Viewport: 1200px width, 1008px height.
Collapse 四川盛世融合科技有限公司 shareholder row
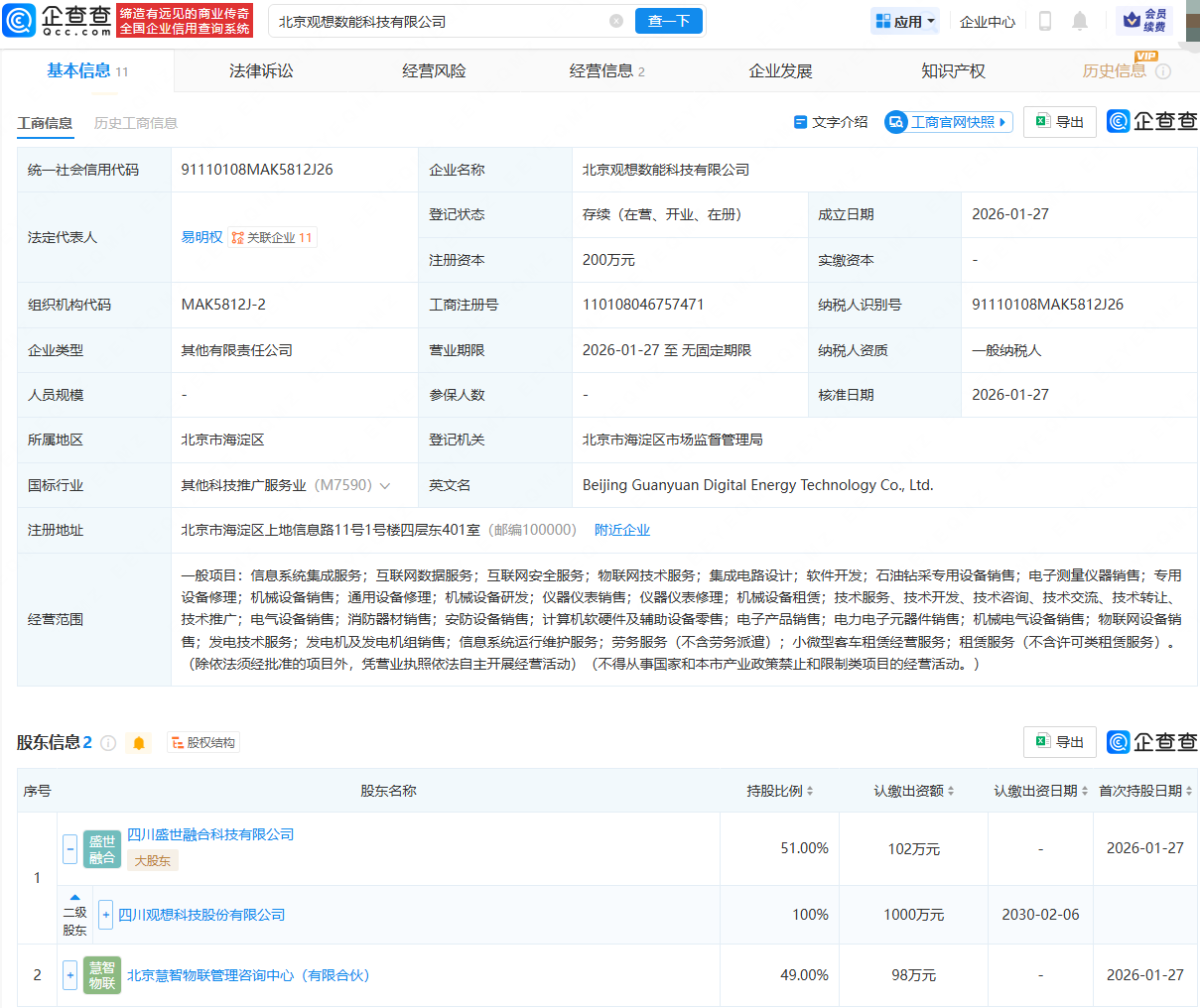(x=69, y=848)
